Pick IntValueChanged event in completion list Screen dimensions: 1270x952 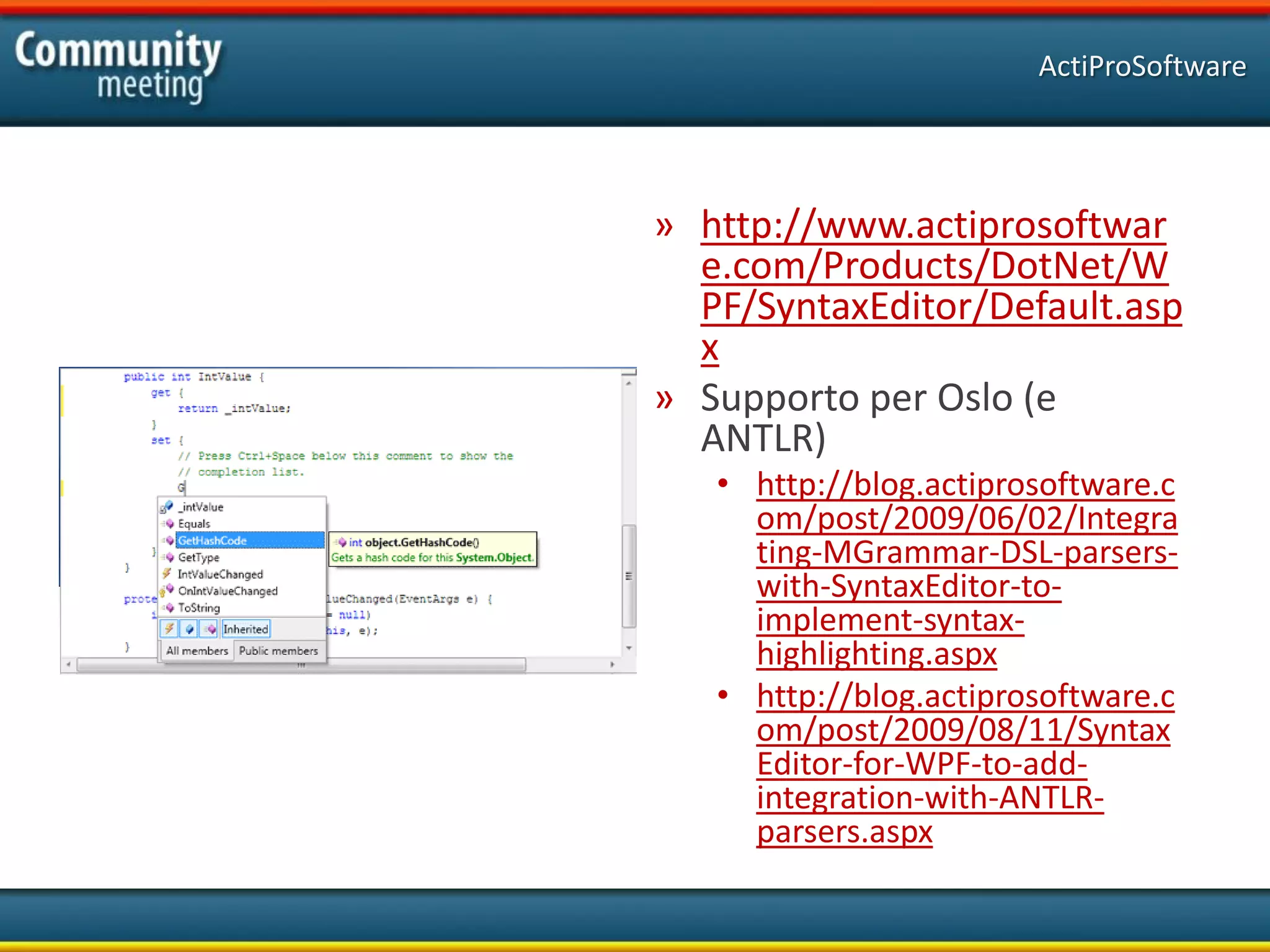pyautogui.click(x=220, y=574)
